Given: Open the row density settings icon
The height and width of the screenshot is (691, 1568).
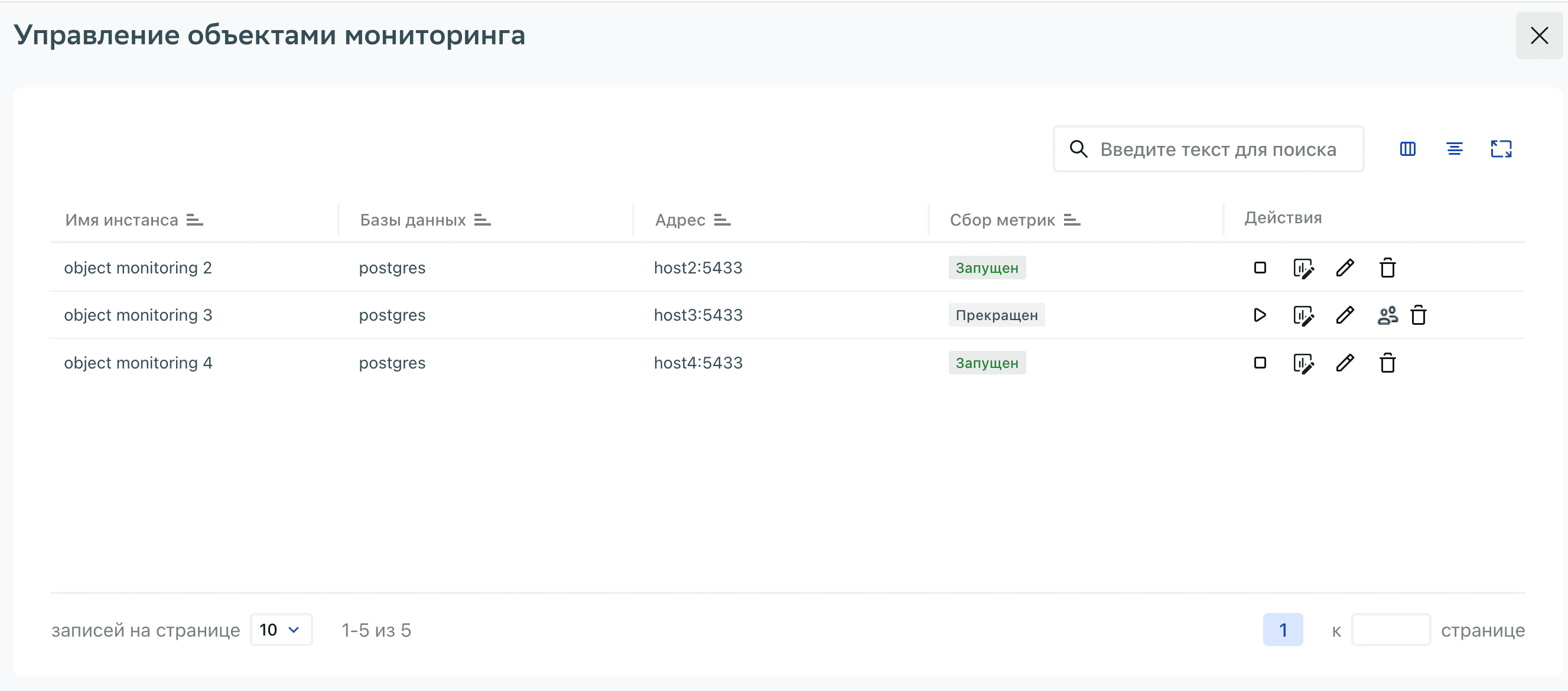Looking at the screenshot, I should [x=1454, y=148].
